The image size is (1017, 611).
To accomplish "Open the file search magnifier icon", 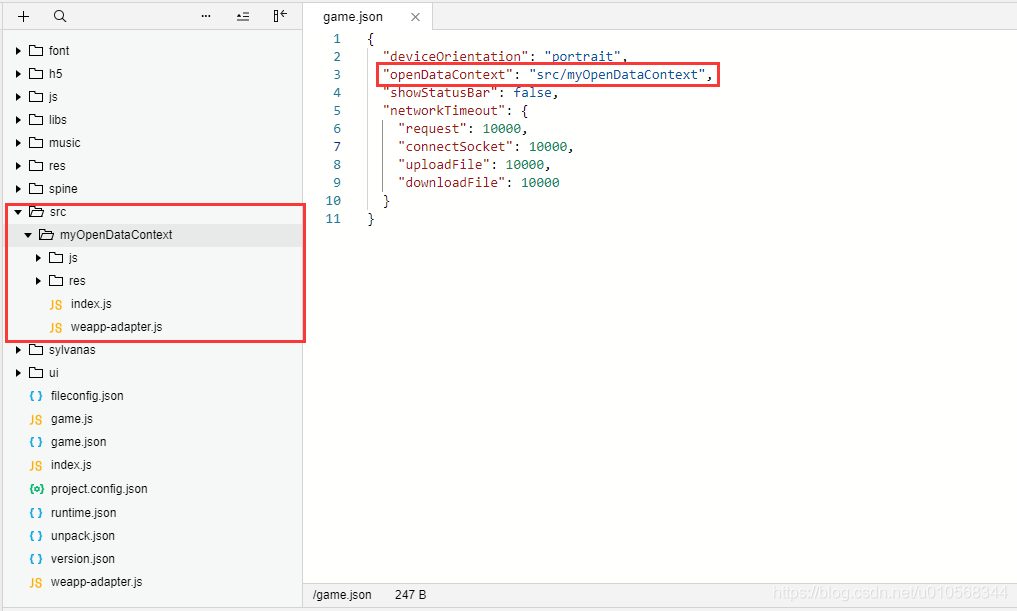I will (x=60, y=16).
